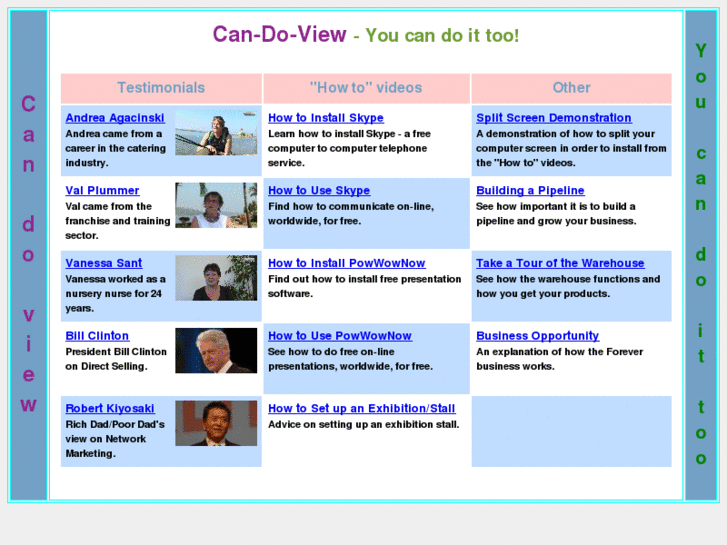This screenshot has width=727, height=545.
Task: Open How to Install PowWowNow link
Action: point(346,263)
